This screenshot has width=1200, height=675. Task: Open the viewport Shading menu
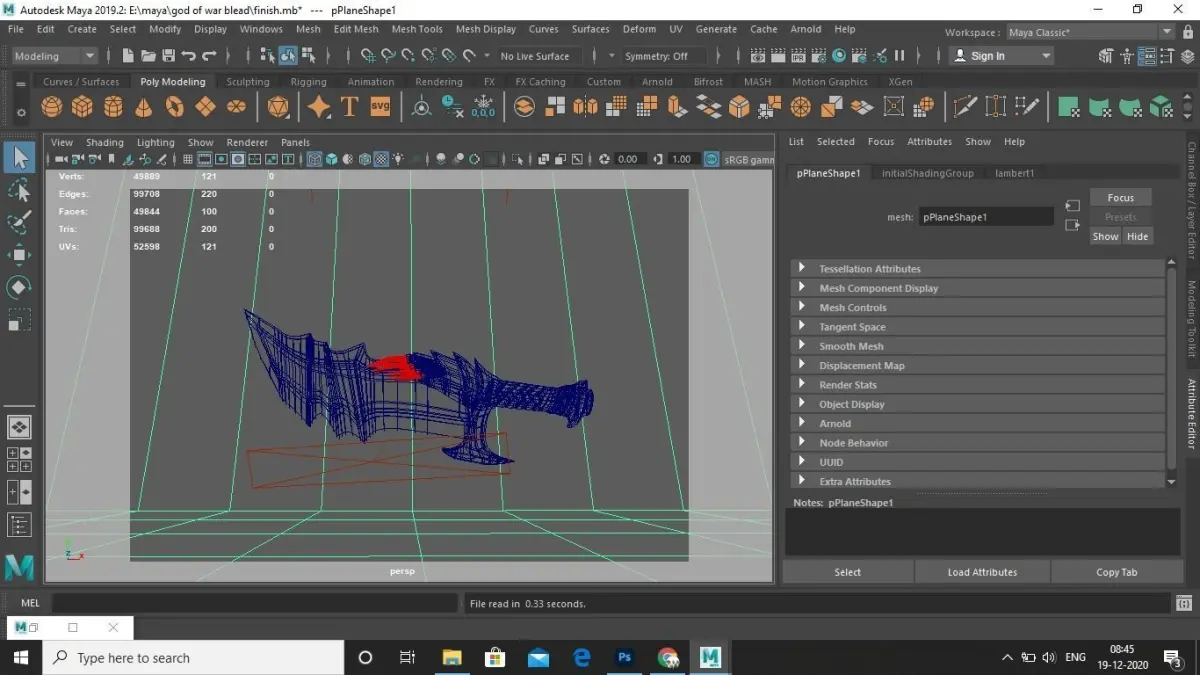pyautogui.click(x=105, y=142)
